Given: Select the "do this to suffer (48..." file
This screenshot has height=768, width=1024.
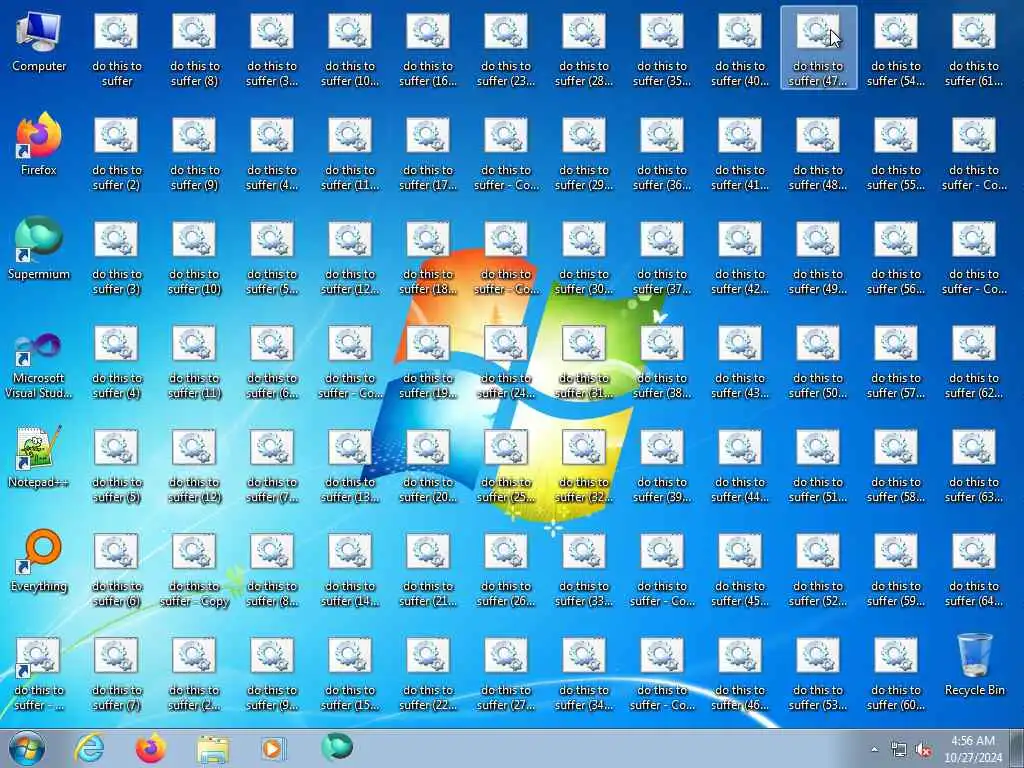Looking at the screenshot, I should pyautogui.click(x=818, y=154).
